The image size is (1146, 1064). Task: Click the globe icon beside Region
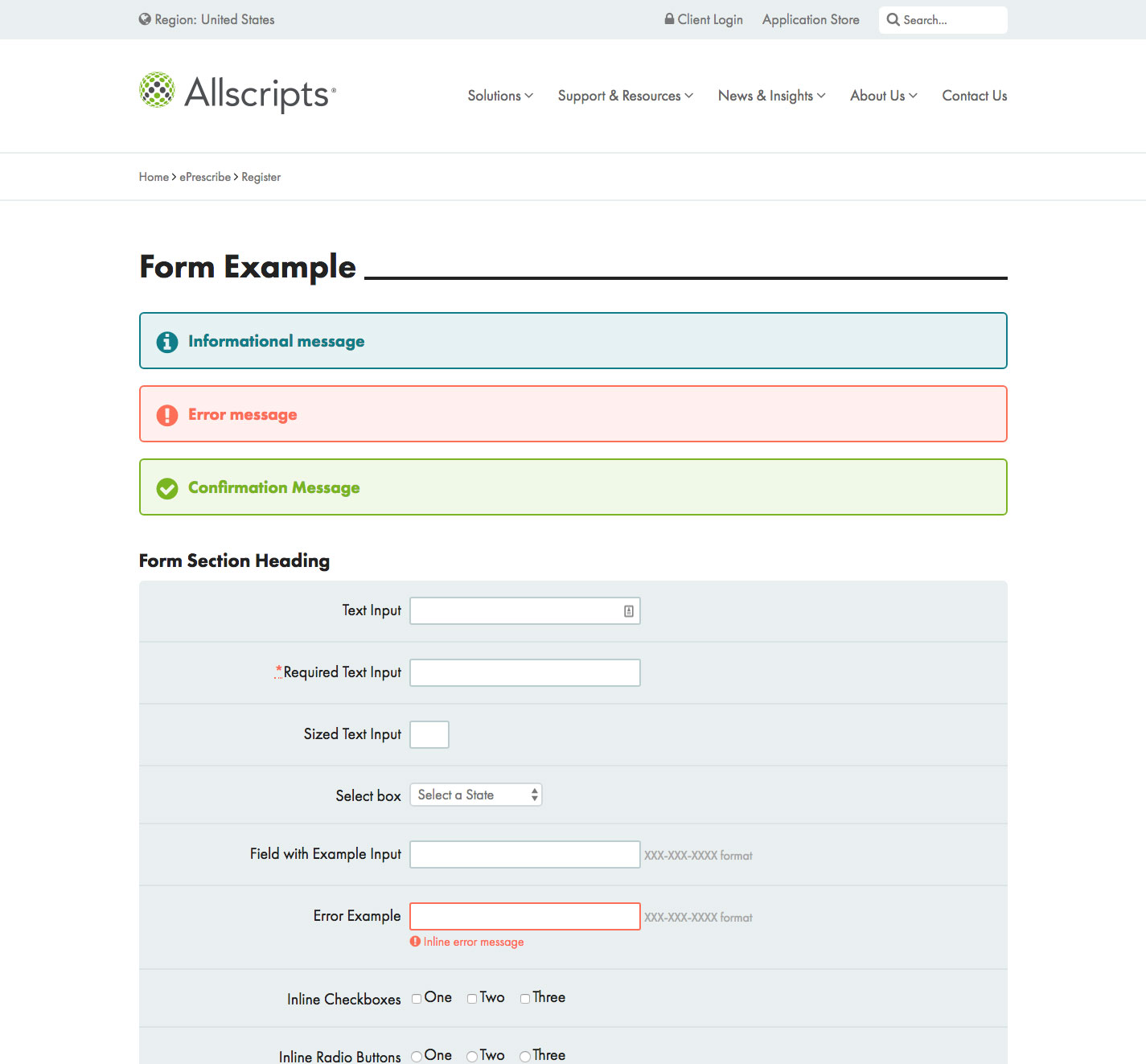pyautogui.click(x=145, y=19)
